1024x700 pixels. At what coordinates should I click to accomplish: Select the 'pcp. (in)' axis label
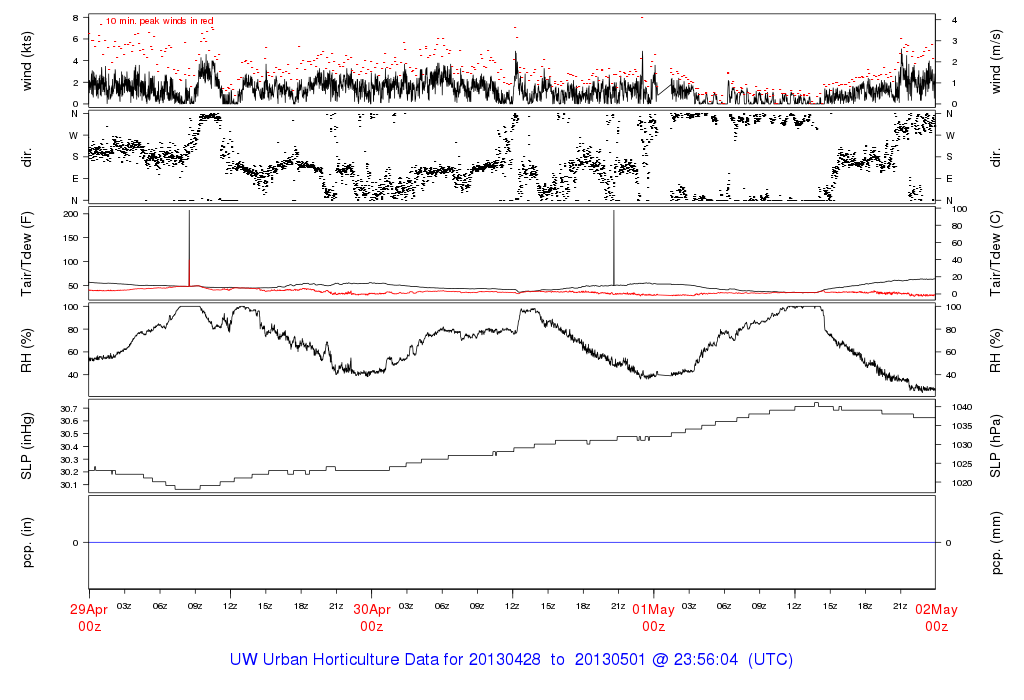27,543
